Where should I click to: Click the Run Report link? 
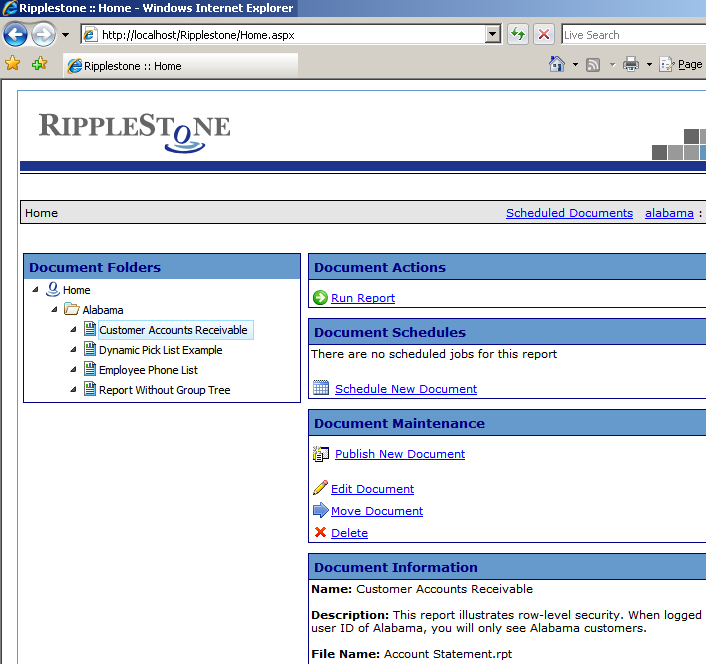(x=363, y=298)
